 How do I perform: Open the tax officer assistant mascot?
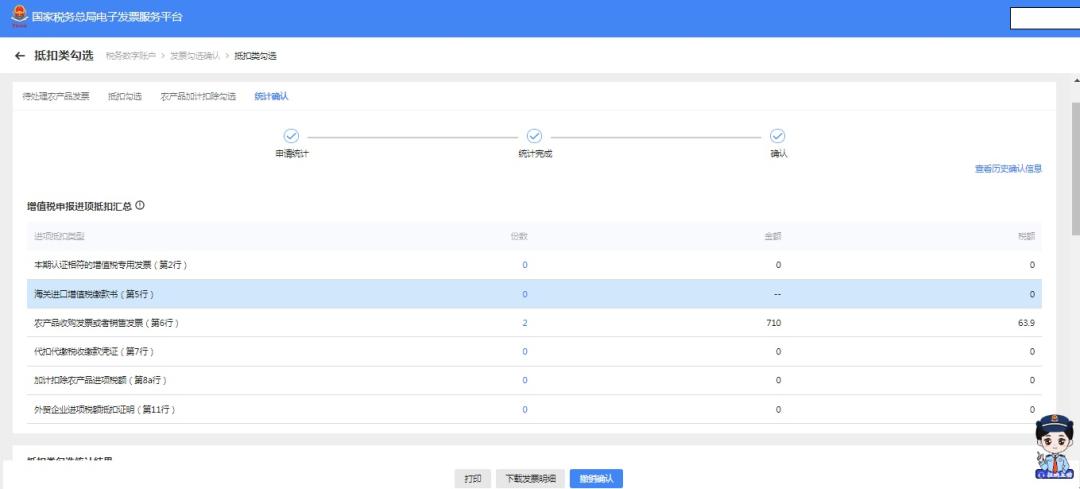point(1055,448)
